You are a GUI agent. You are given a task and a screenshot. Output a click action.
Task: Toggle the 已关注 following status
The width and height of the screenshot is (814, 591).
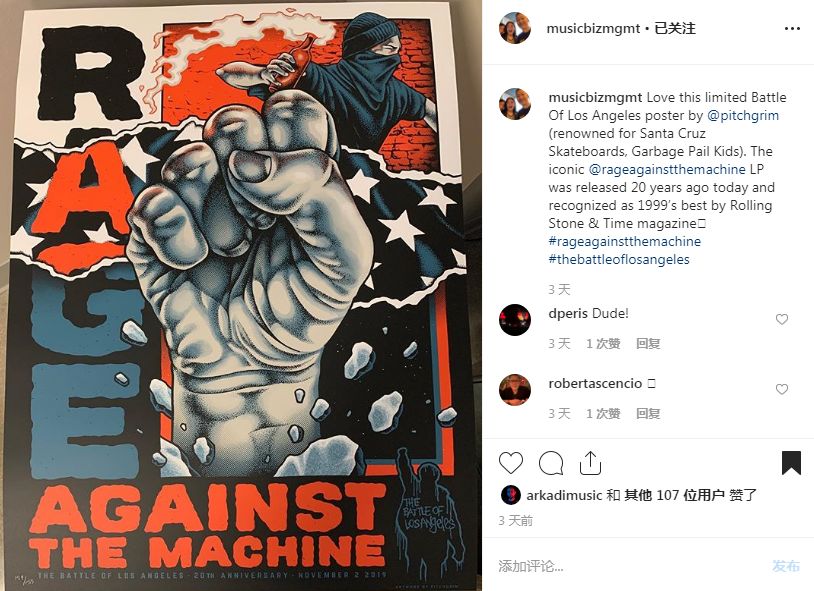pyautogui.click(x=675, y=28)
